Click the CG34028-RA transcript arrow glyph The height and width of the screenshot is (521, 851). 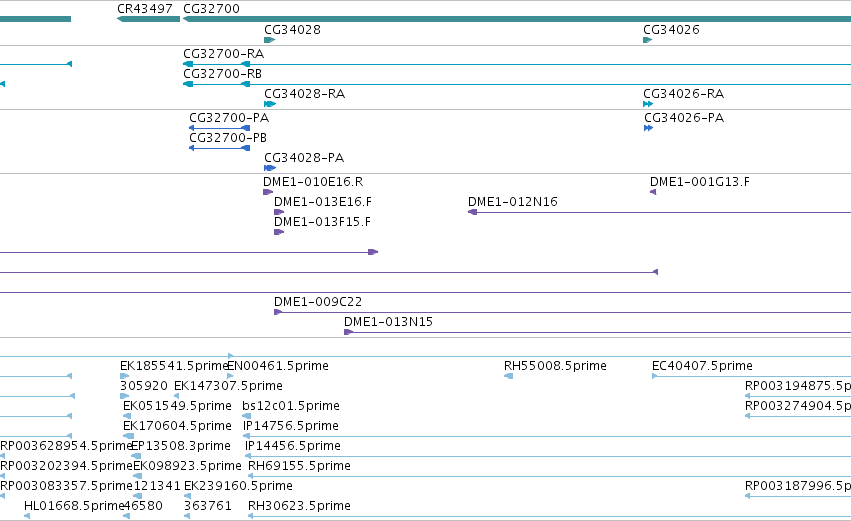(270, 104)
